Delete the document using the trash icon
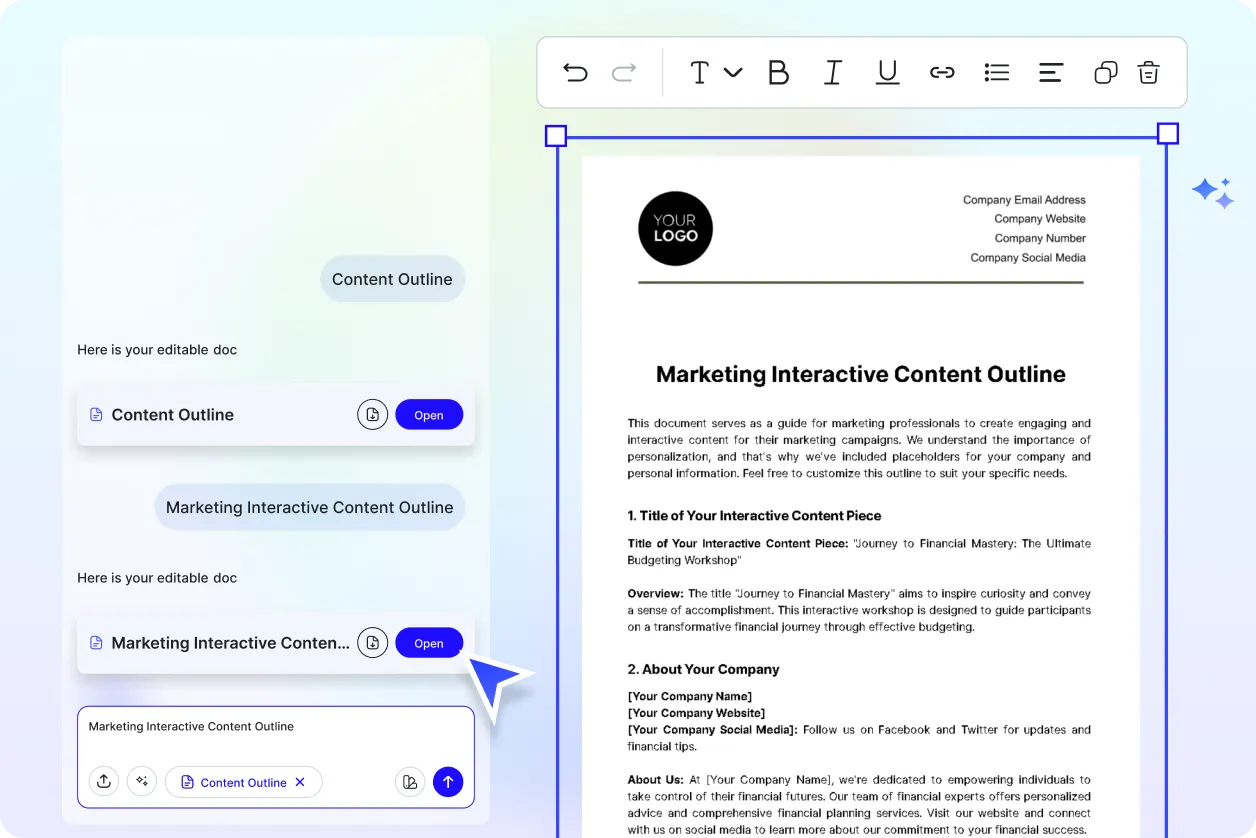1256x838 pixels. pos(1148,72)
